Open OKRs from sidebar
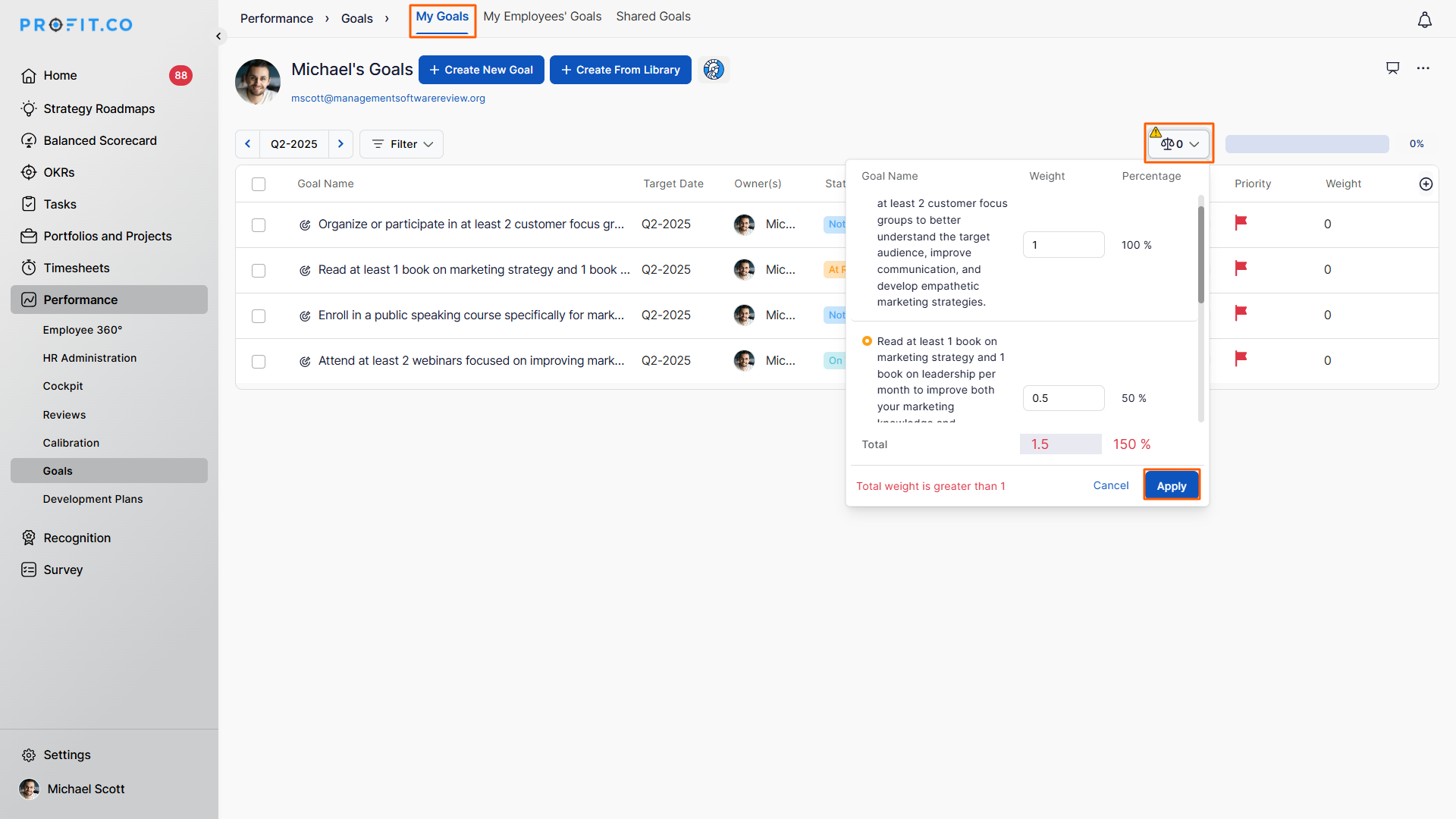Image resolution: width=1456 pixels, height=819 pixels. point(58,172)
